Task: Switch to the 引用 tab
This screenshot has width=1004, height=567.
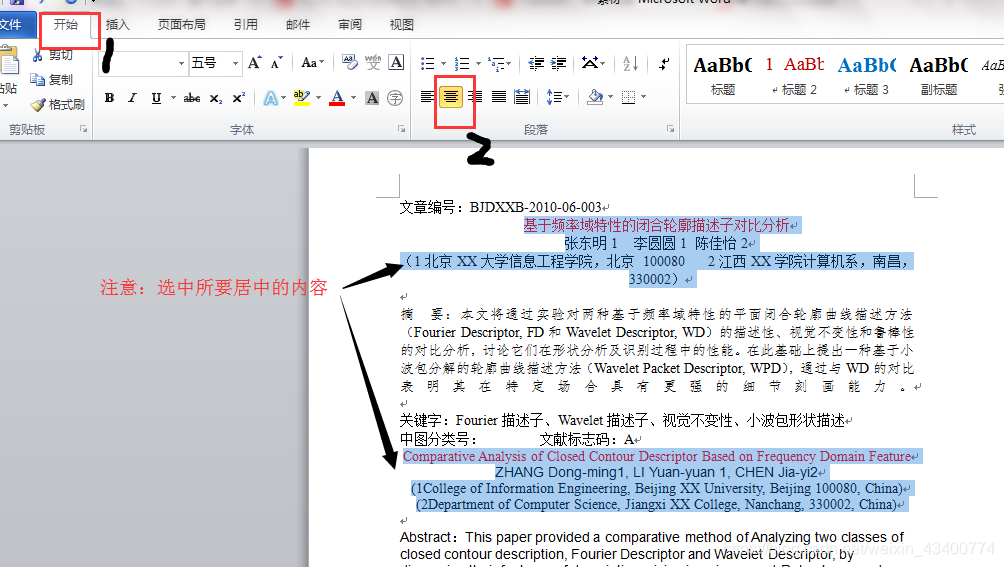Action: click(x=246, y=25)
